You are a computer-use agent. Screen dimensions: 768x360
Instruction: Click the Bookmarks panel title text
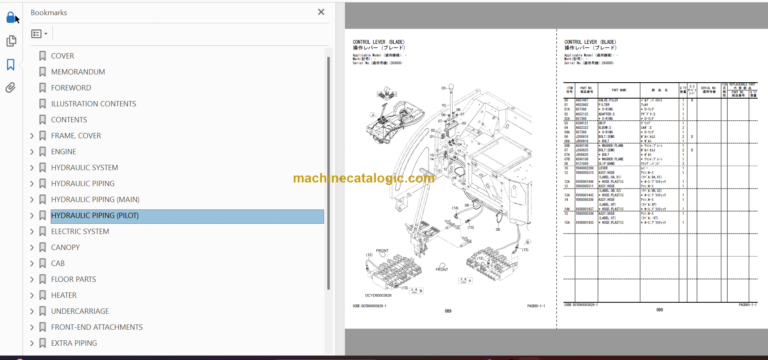(48, 12)
